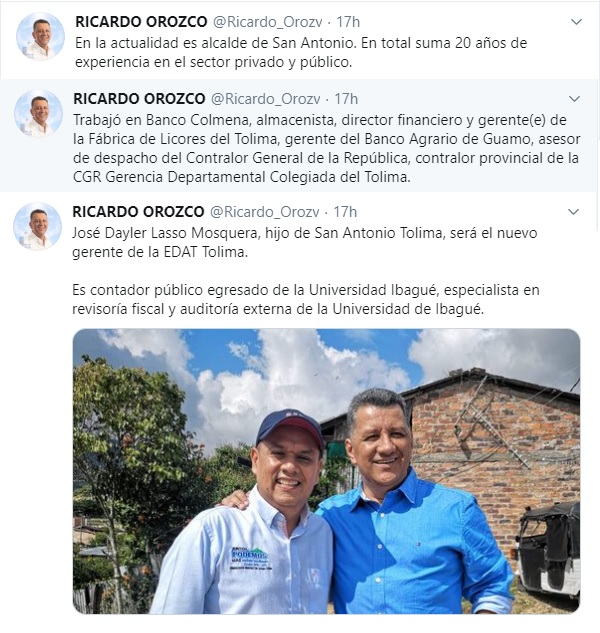Click @Ricardo_Orozv handle in first tweet
The height and width of the screenshot is (633, 600).
(267, 22)
